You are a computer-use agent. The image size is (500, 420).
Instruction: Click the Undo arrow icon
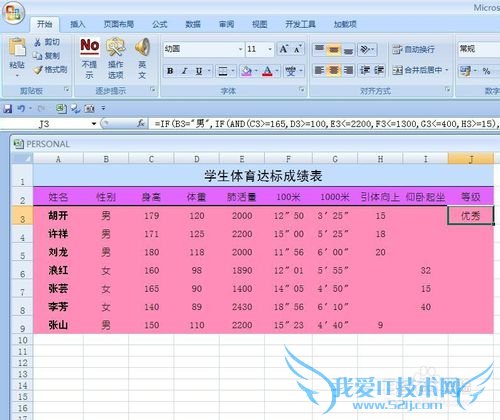click(21, 108)
